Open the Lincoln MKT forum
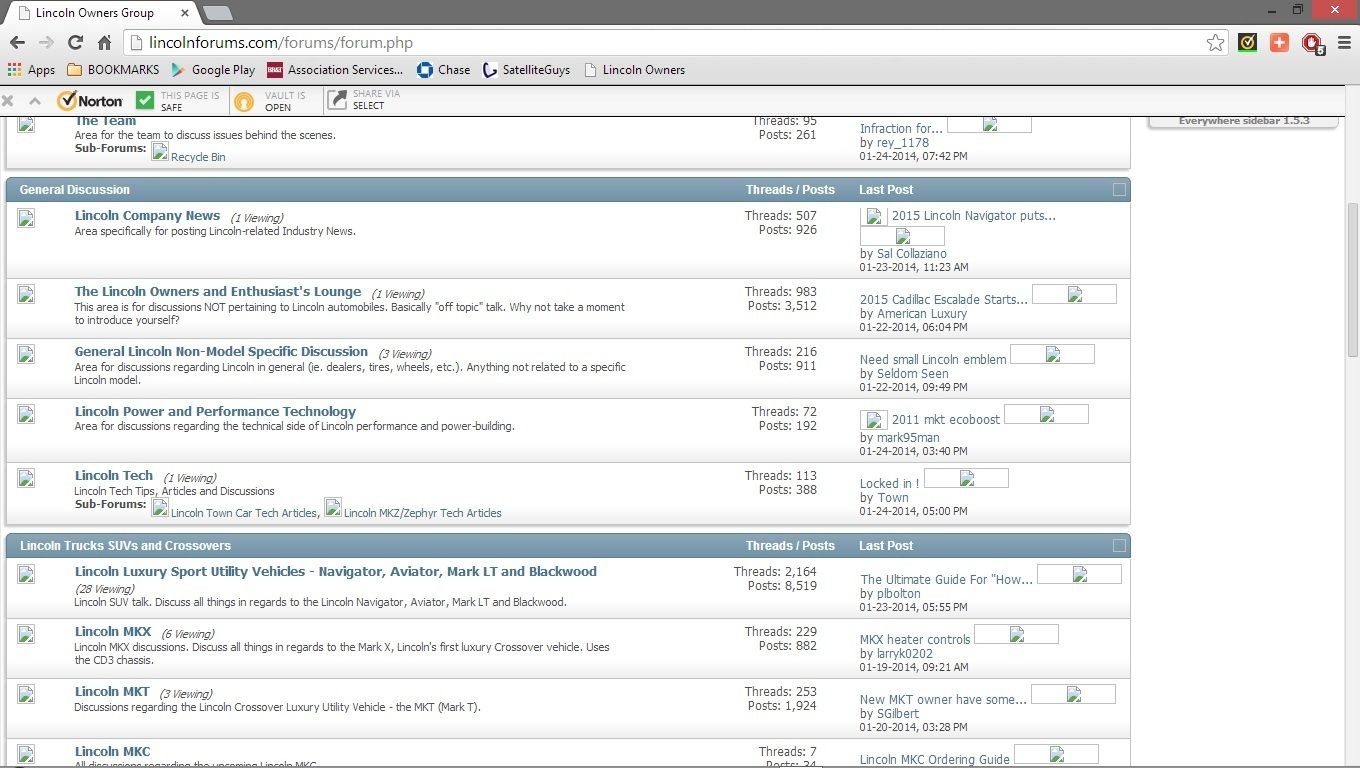This screenshot has height=768, width=1360. pyautogui.click(x=112, y=691)
